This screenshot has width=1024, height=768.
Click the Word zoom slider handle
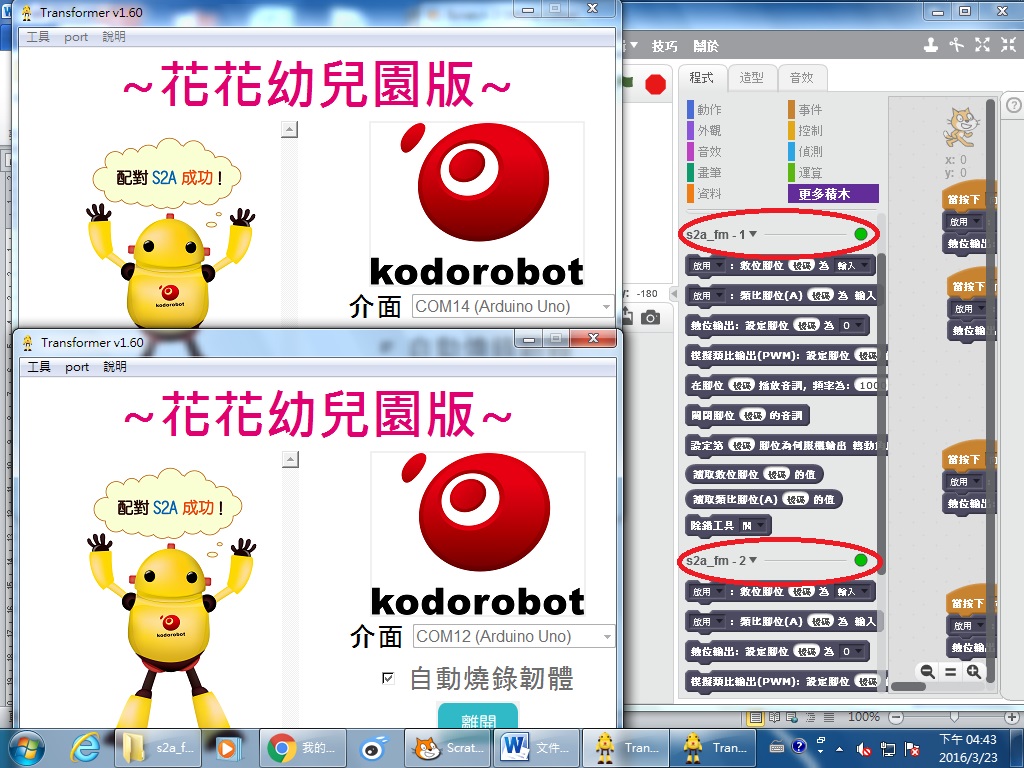[x=954, y=717]
